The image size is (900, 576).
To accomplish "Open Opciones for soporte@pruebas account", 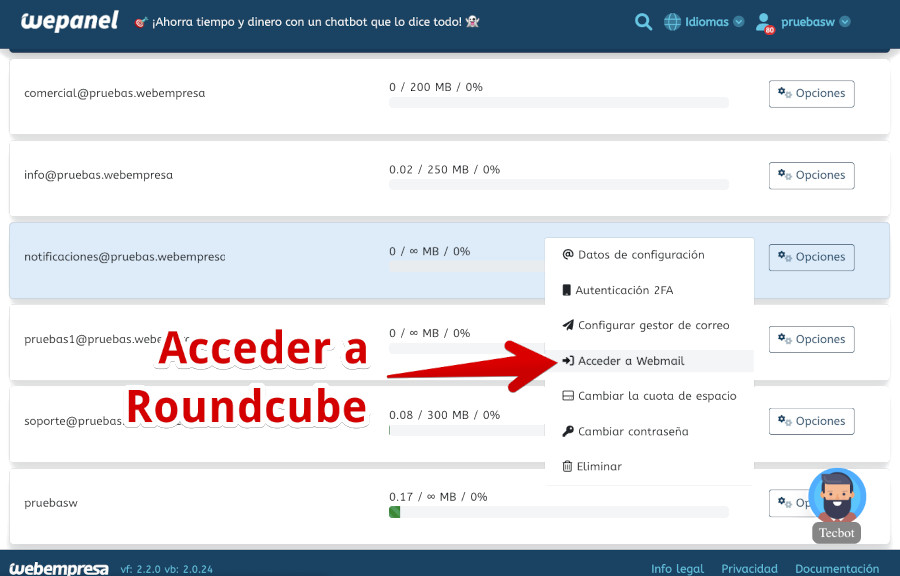I will 812,421.
